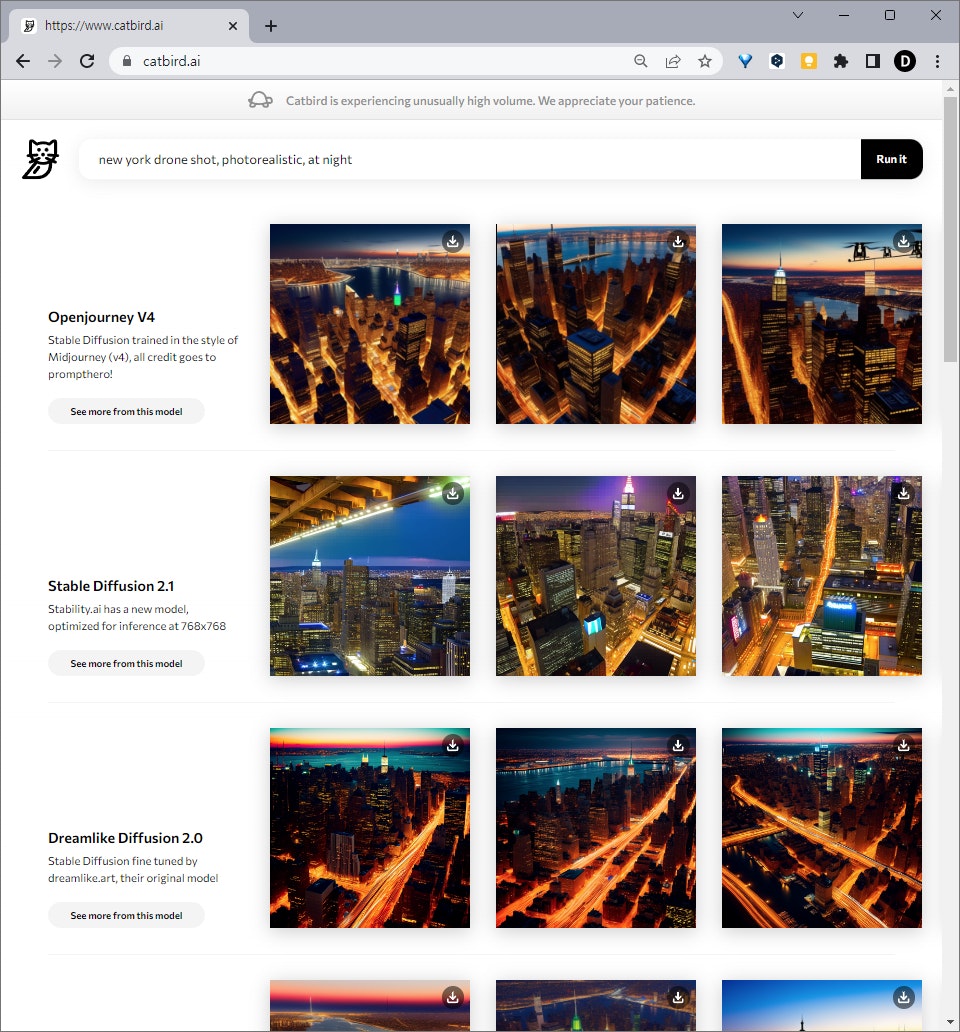
Task: Download first Dreamlike Diffusion 2.0 image
Action: (453, 746)
